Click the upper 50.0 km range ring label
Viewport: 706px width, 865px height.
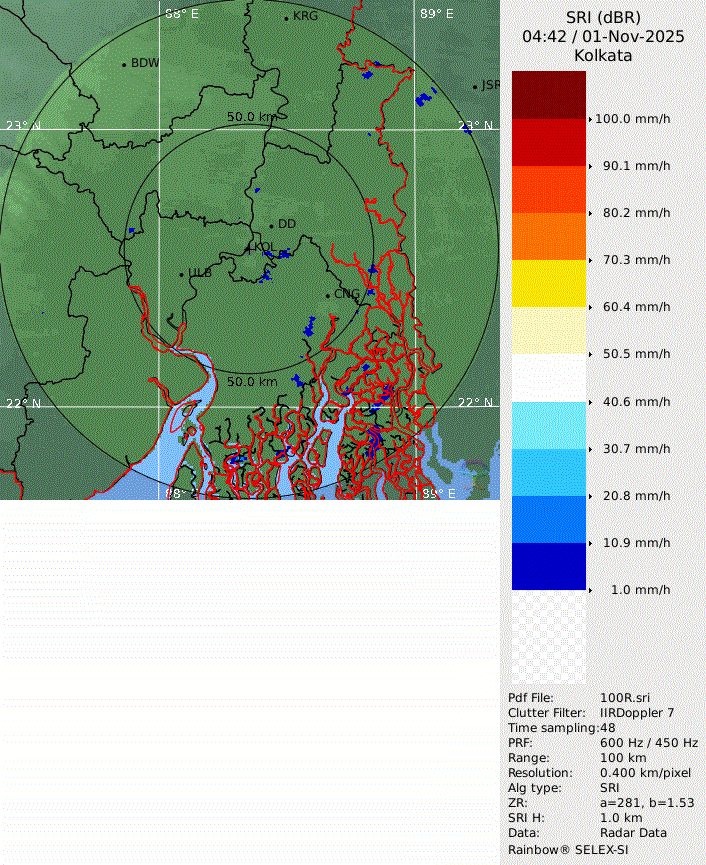coord(251,117)
